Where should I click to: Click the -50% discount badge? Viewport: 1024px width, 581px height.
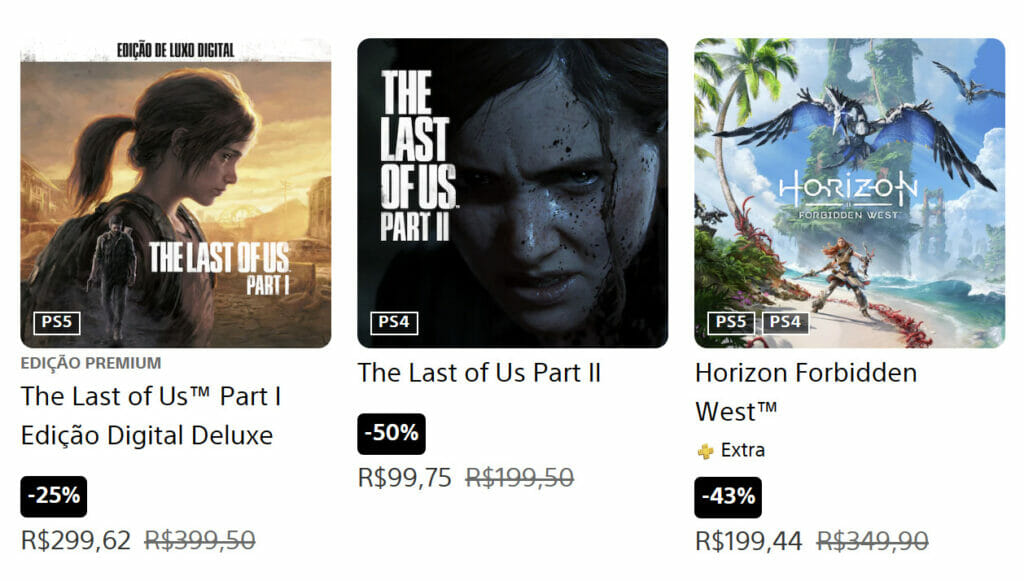click(x=391, y=434)
